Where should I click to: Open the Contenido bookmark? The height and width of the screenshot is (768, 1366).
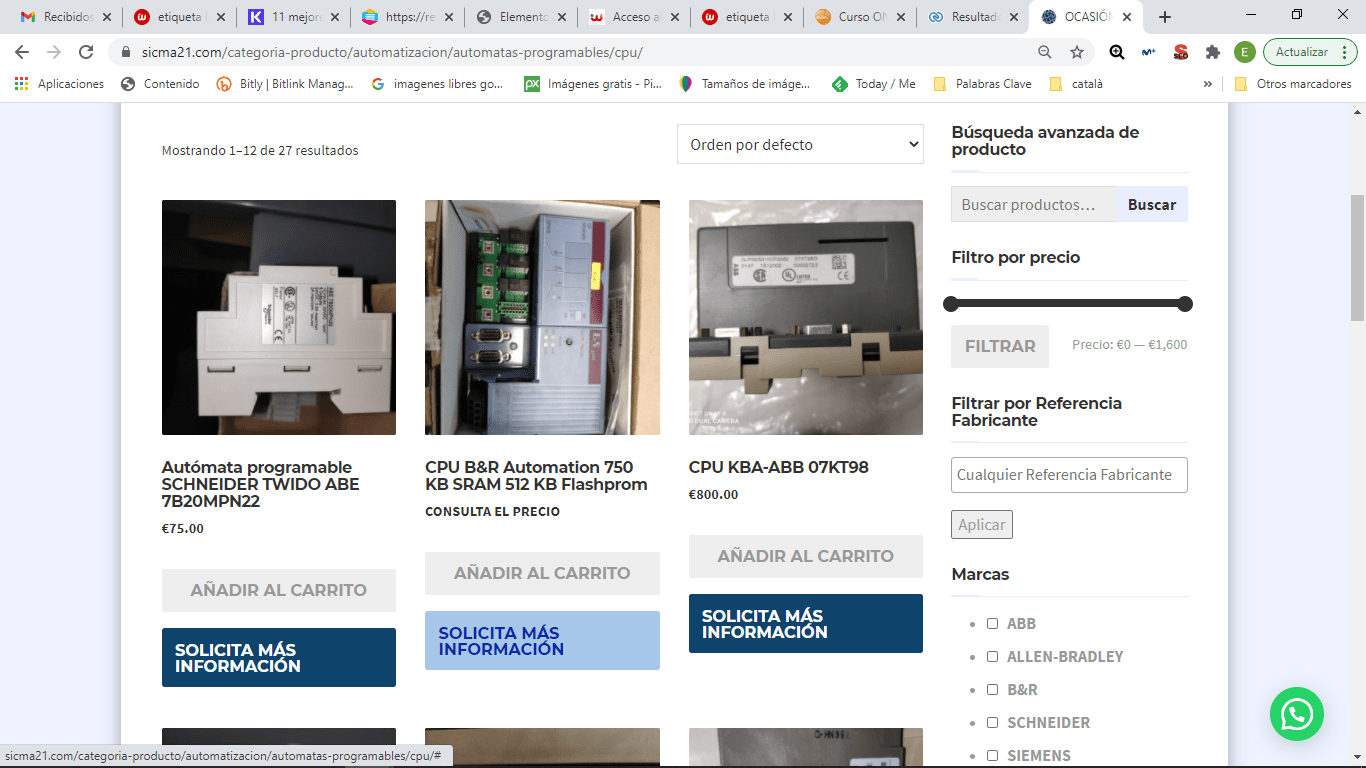point(160,84)
